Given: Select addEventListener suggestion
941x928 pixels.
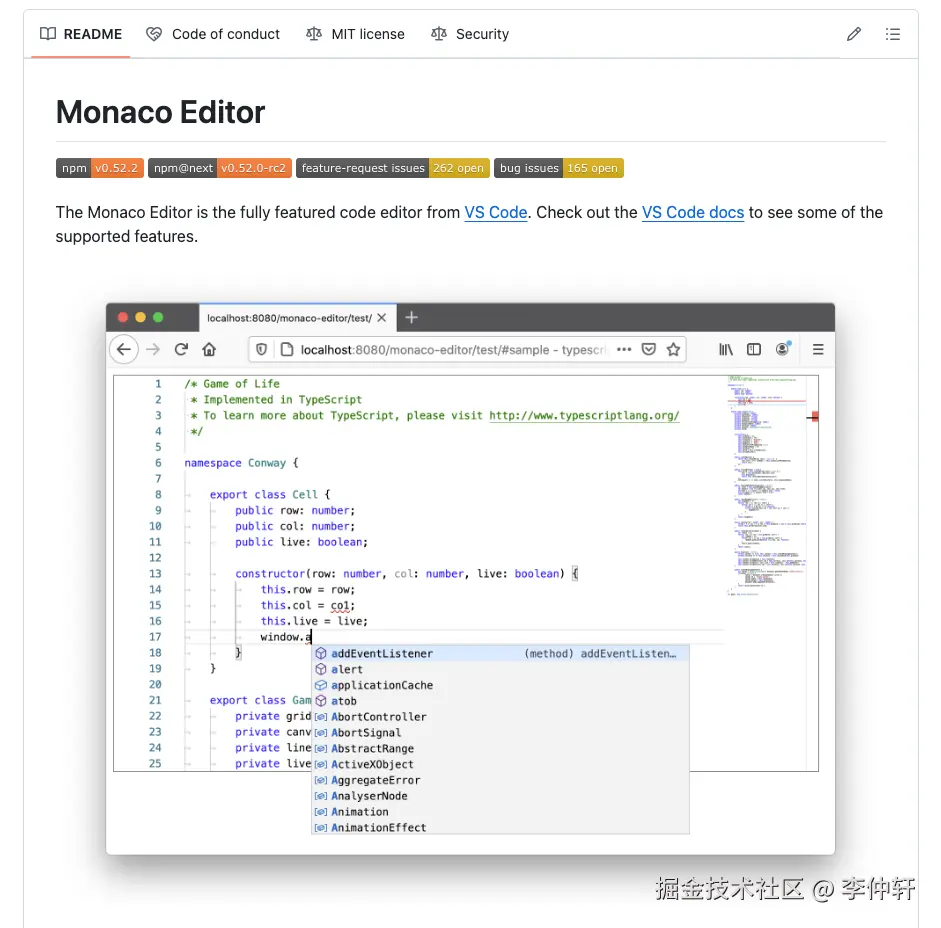Looking at the screenshot, I should click(500, 654).
